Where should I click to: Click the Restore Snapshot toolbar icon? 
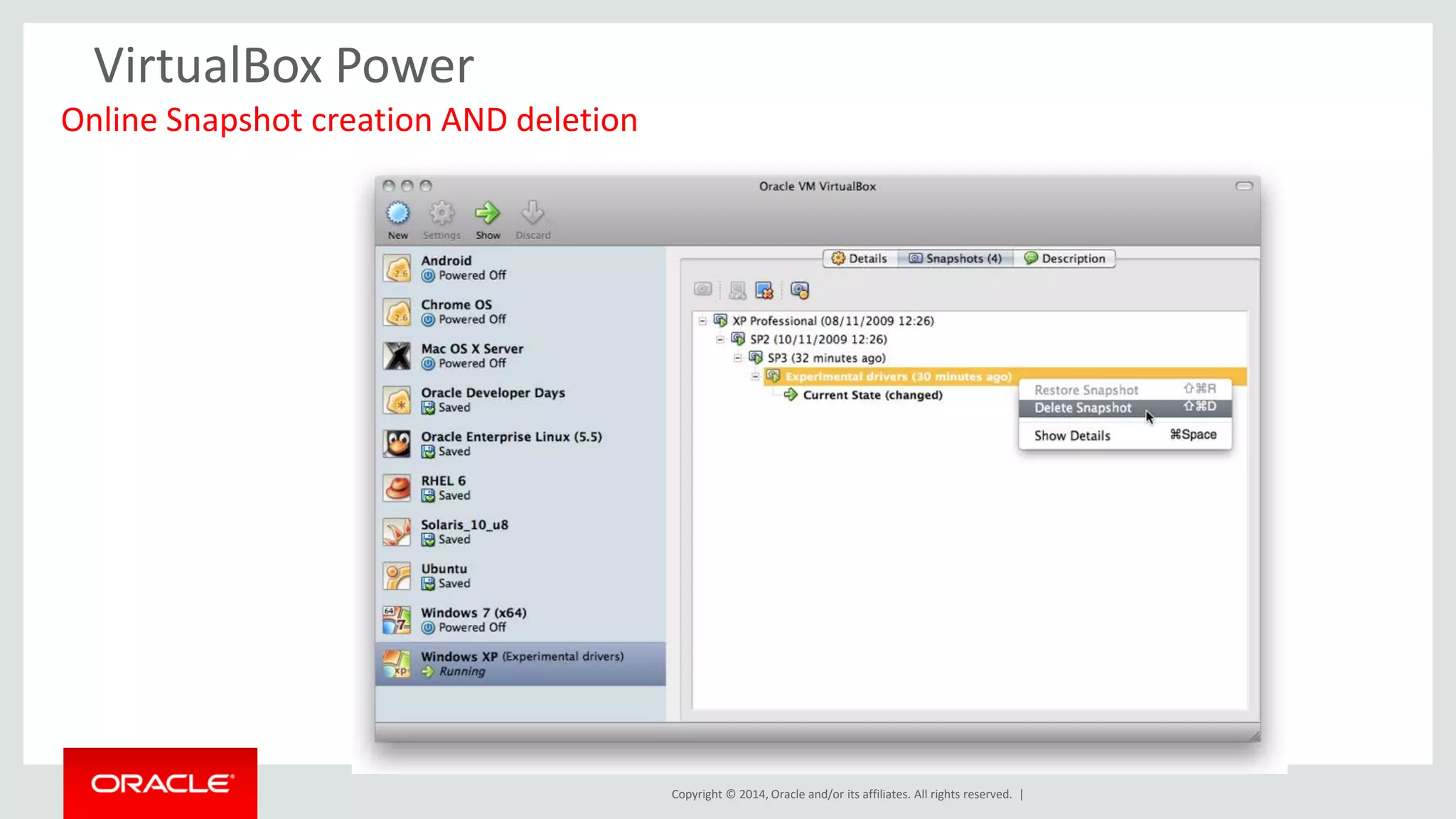point(737,290)
